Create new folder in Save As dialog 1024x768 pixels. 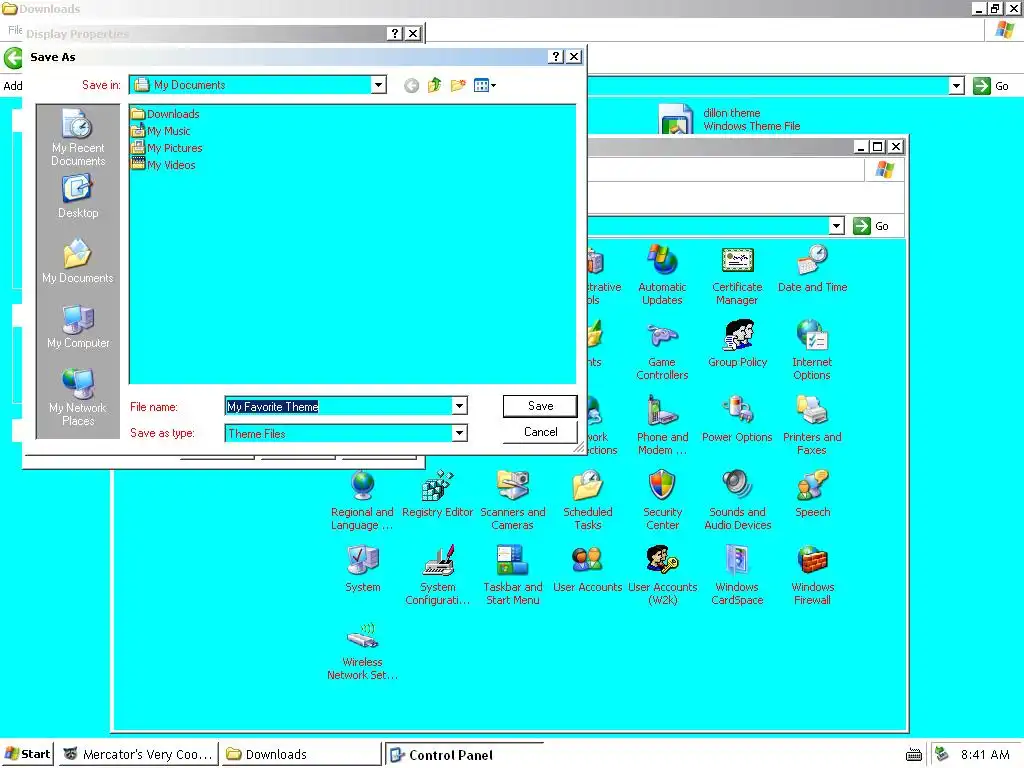coord(458,86)
